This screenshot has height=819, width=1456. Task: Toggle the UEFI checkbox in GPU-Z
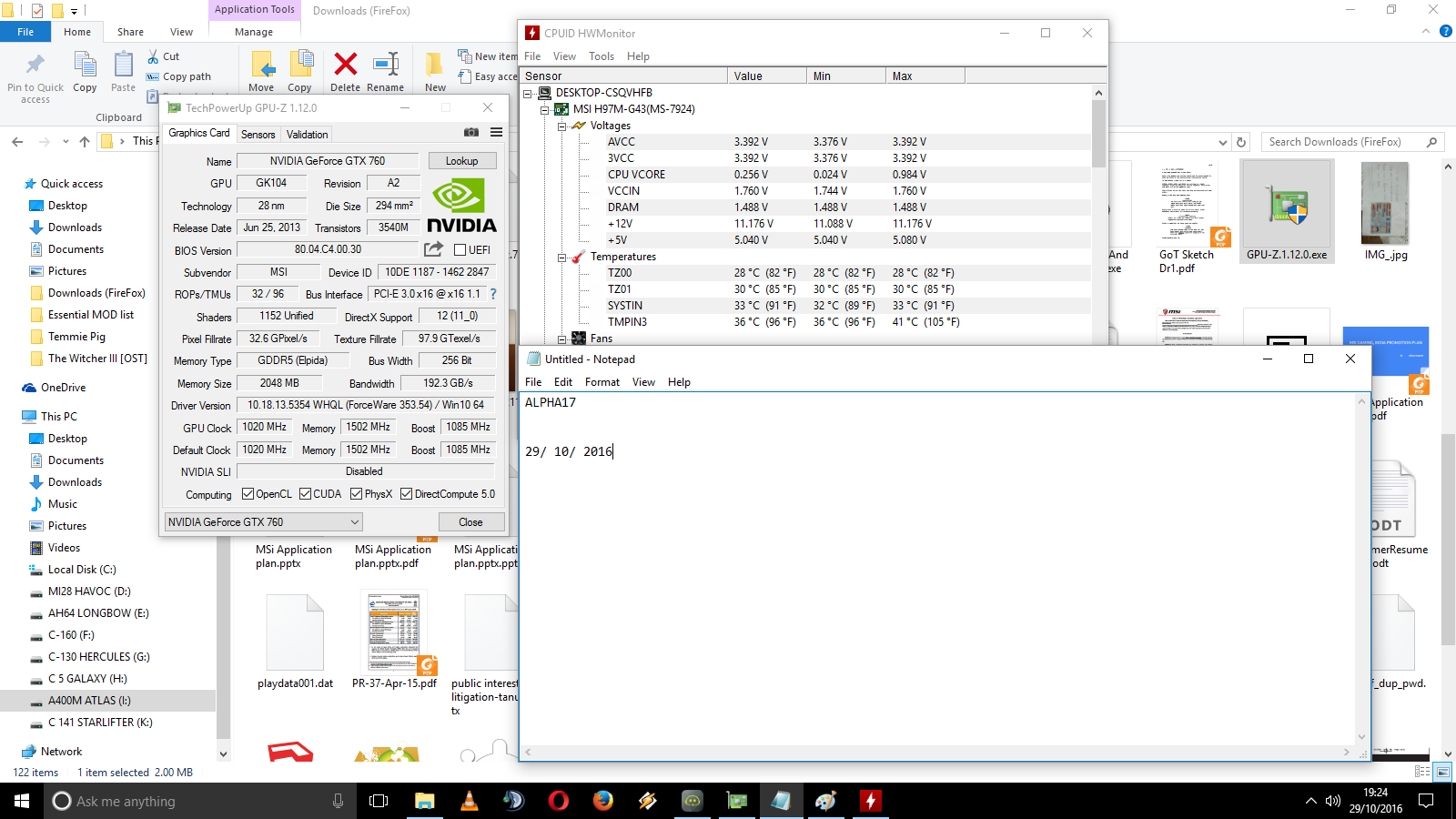460,250
